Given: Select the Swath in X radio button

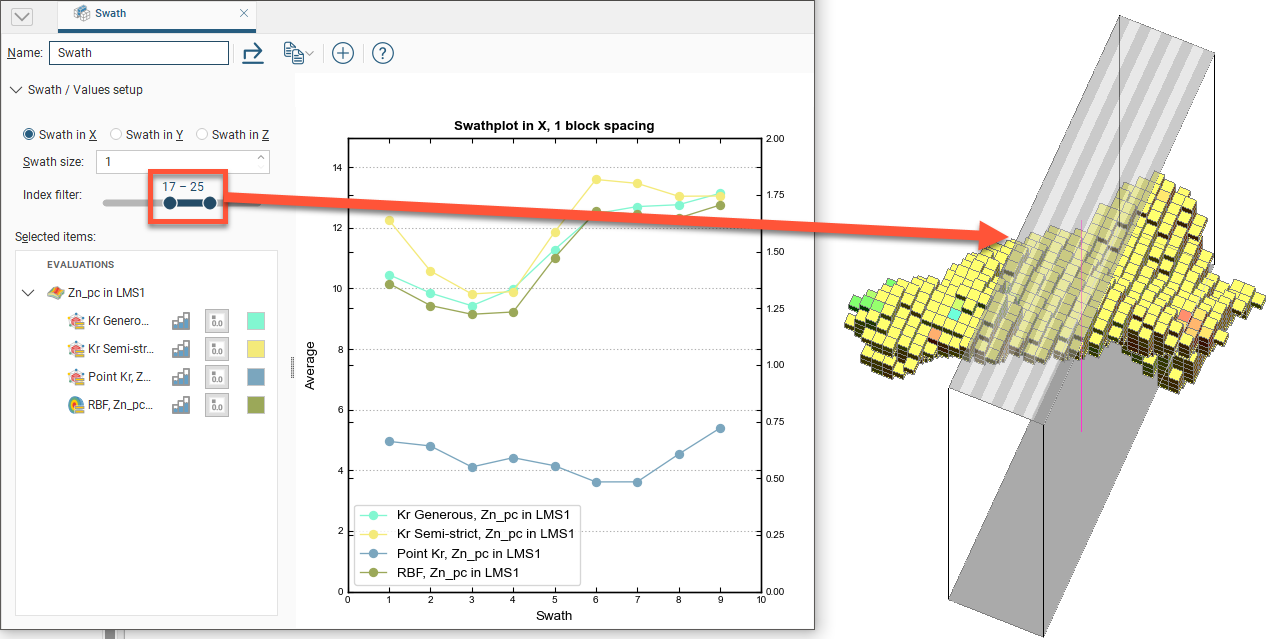Looking at the screenshot, I should pyautogui.click(x=29, y=134).
